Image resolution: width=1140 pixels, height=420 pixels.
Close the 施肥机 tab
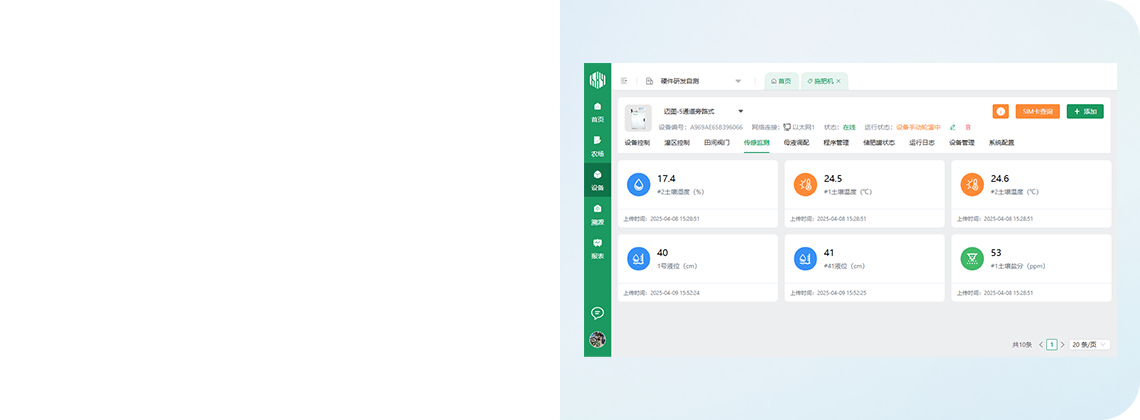pyautogui.click(x=838, y=81)
